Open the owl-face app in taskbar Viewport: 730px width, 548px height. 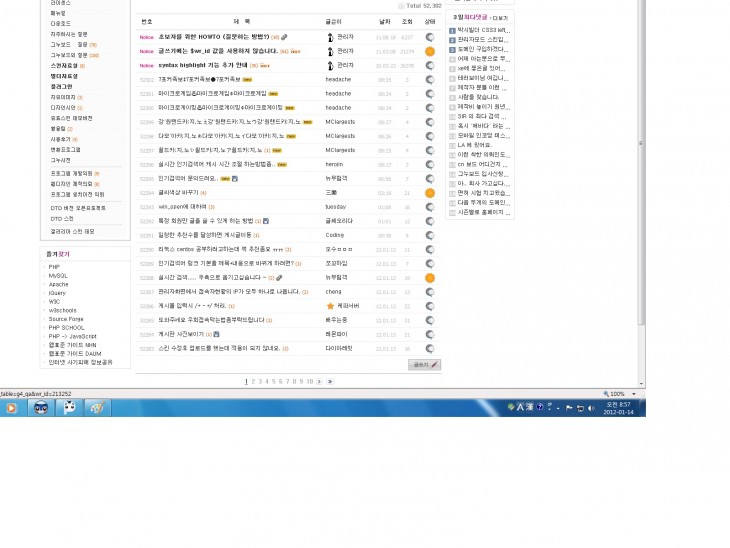(41, 408)
